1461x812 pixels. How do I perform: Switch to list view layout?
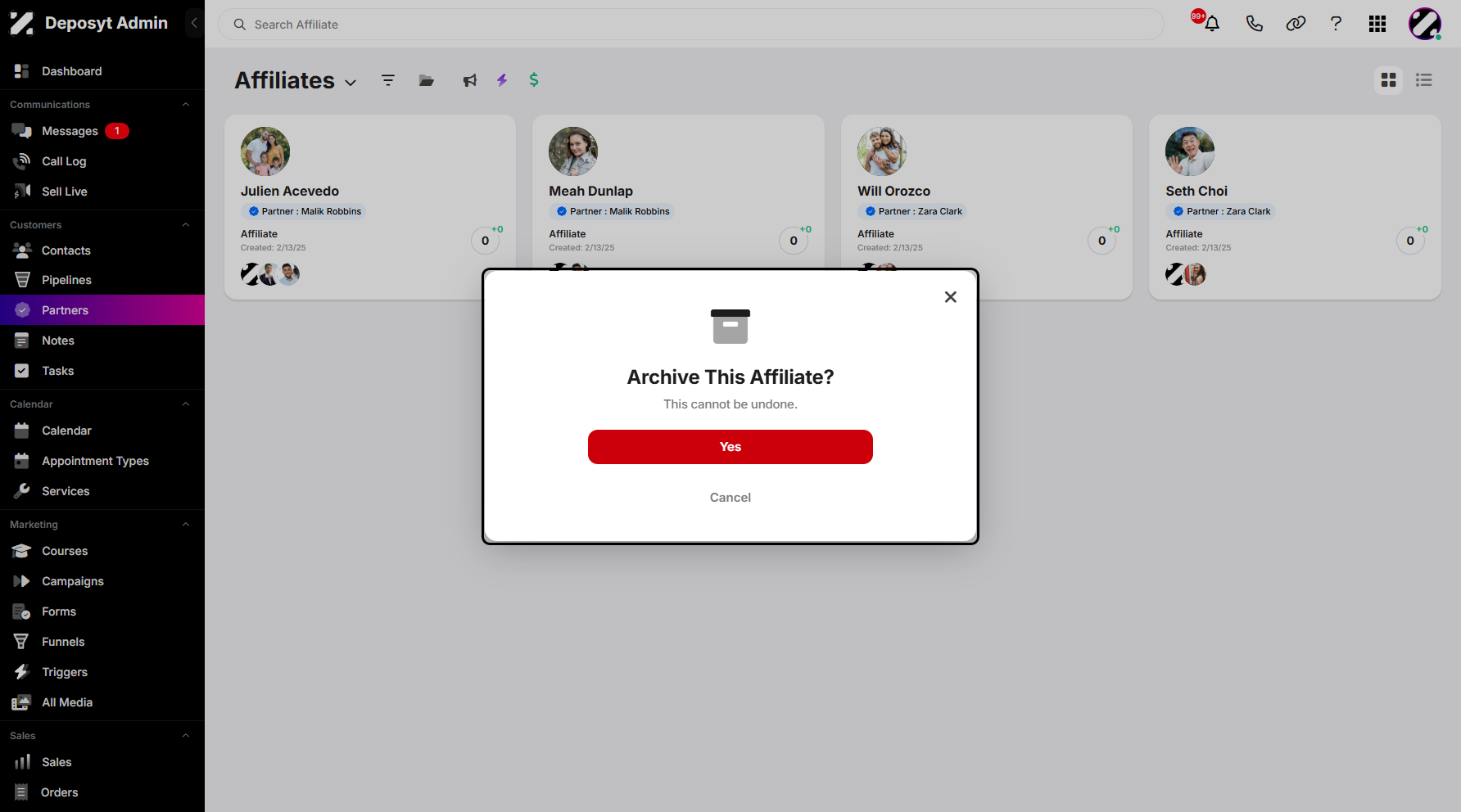click(1424, 80)
